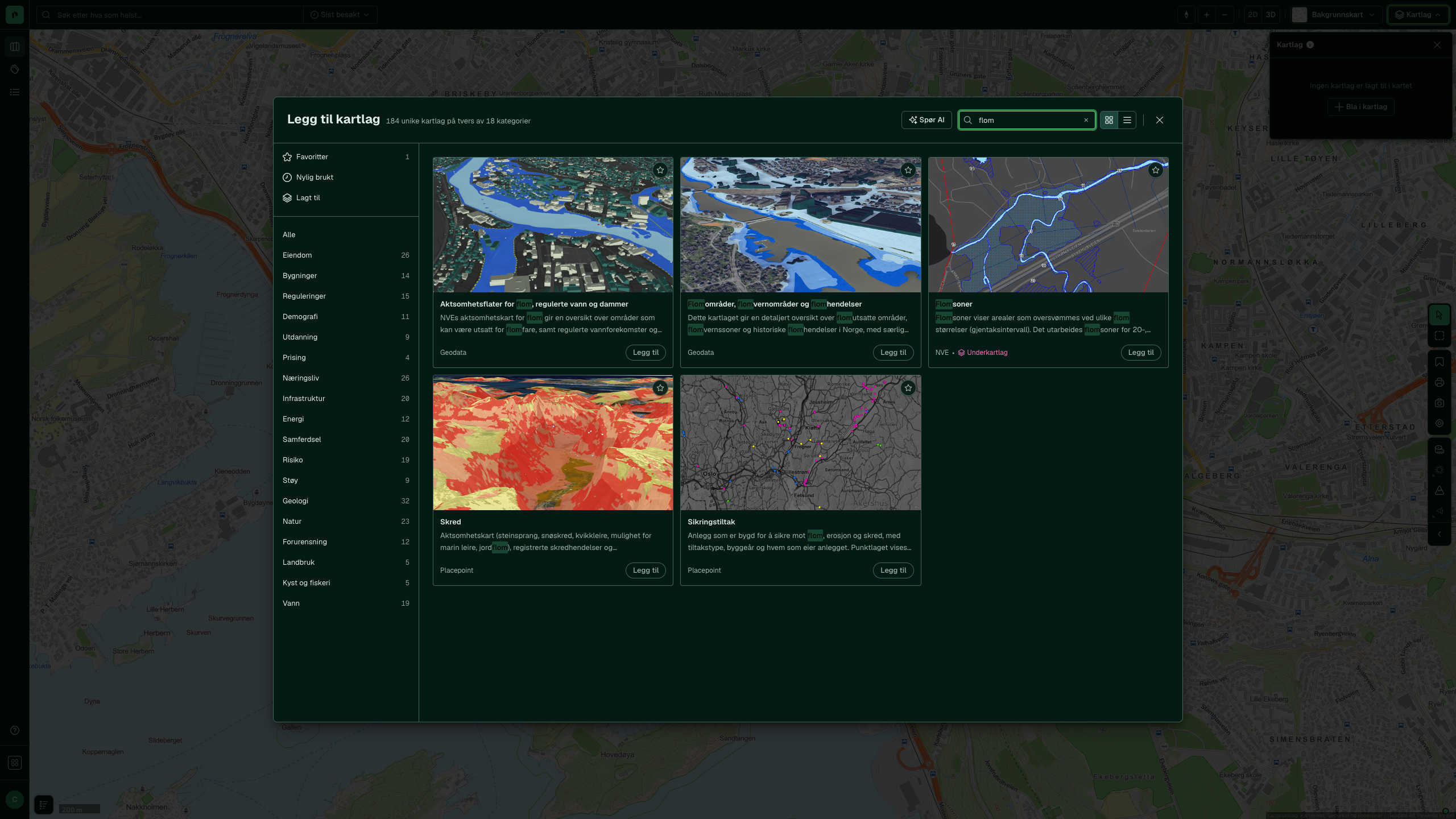This screenshot has width=1456, height=819.
Task: Collapse the Kartlag dropdown in top bar
Action: click(x=1418, y=15)
